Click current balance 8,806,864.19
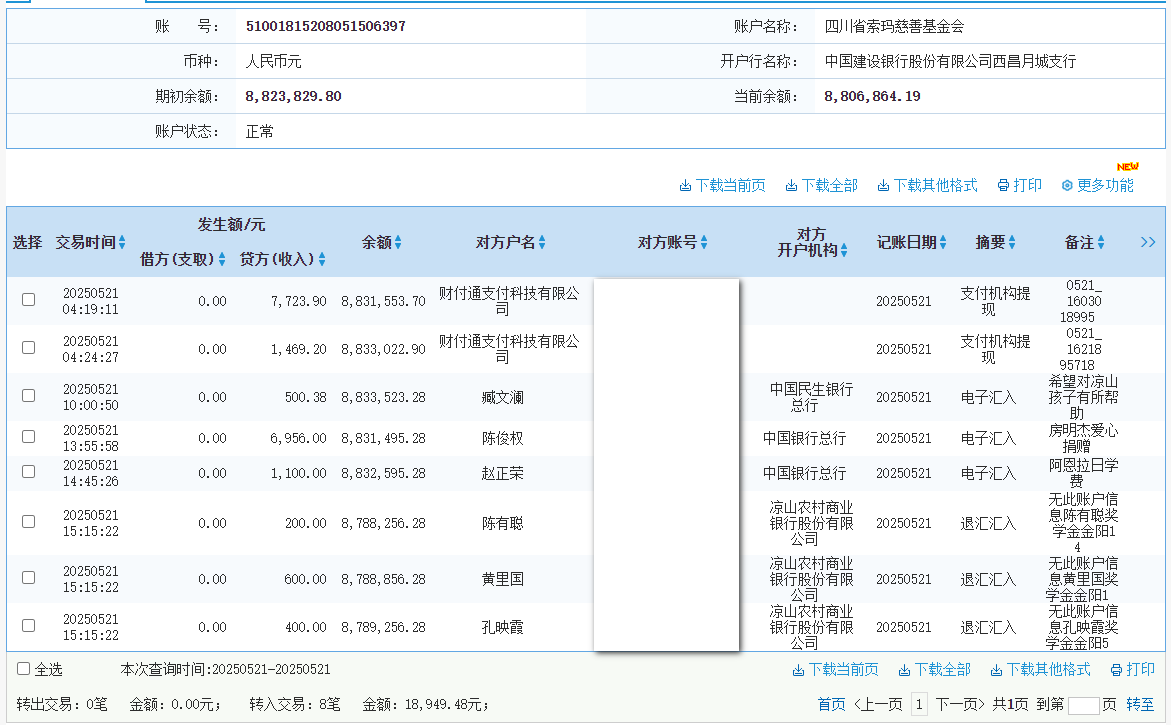 872,96
